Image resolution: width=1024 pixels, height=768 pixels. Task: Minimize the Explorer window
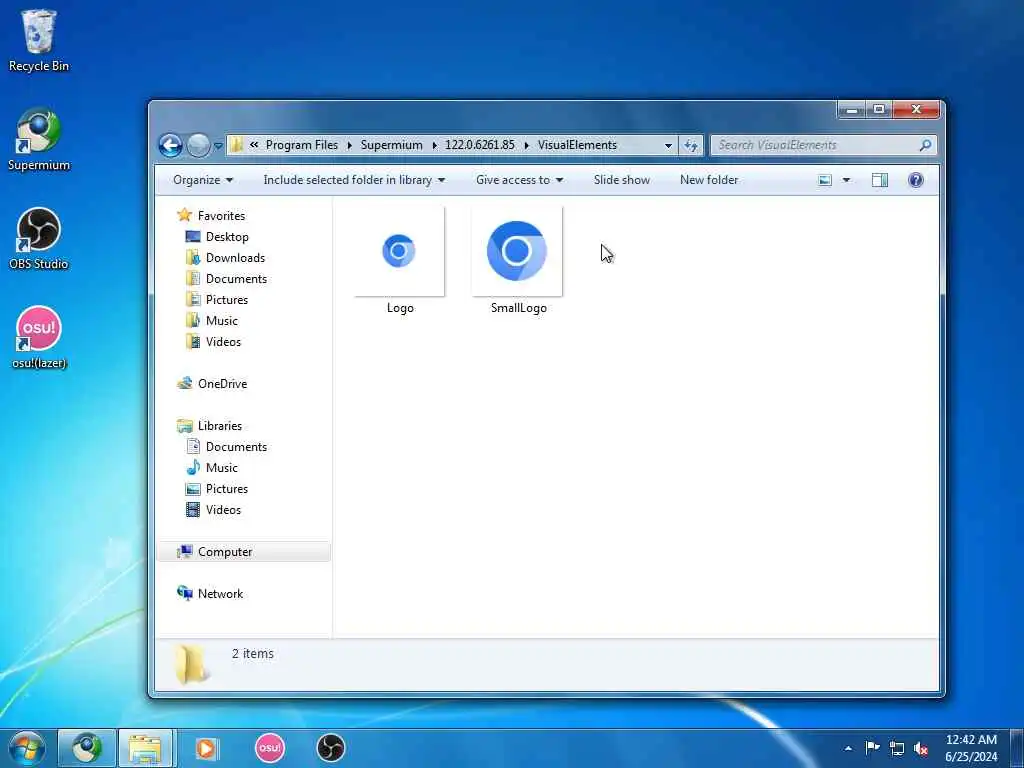pos(852,110)
